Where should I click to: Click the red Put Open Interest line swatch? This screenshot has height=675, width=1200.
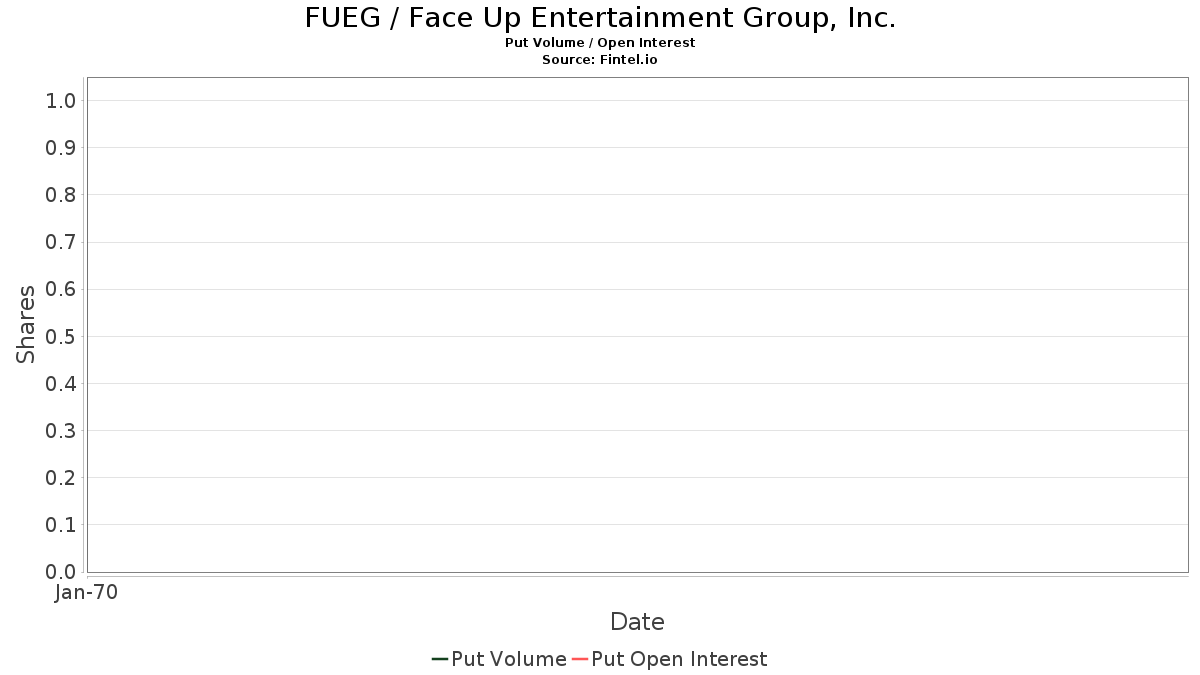click(x=580, y=659)
